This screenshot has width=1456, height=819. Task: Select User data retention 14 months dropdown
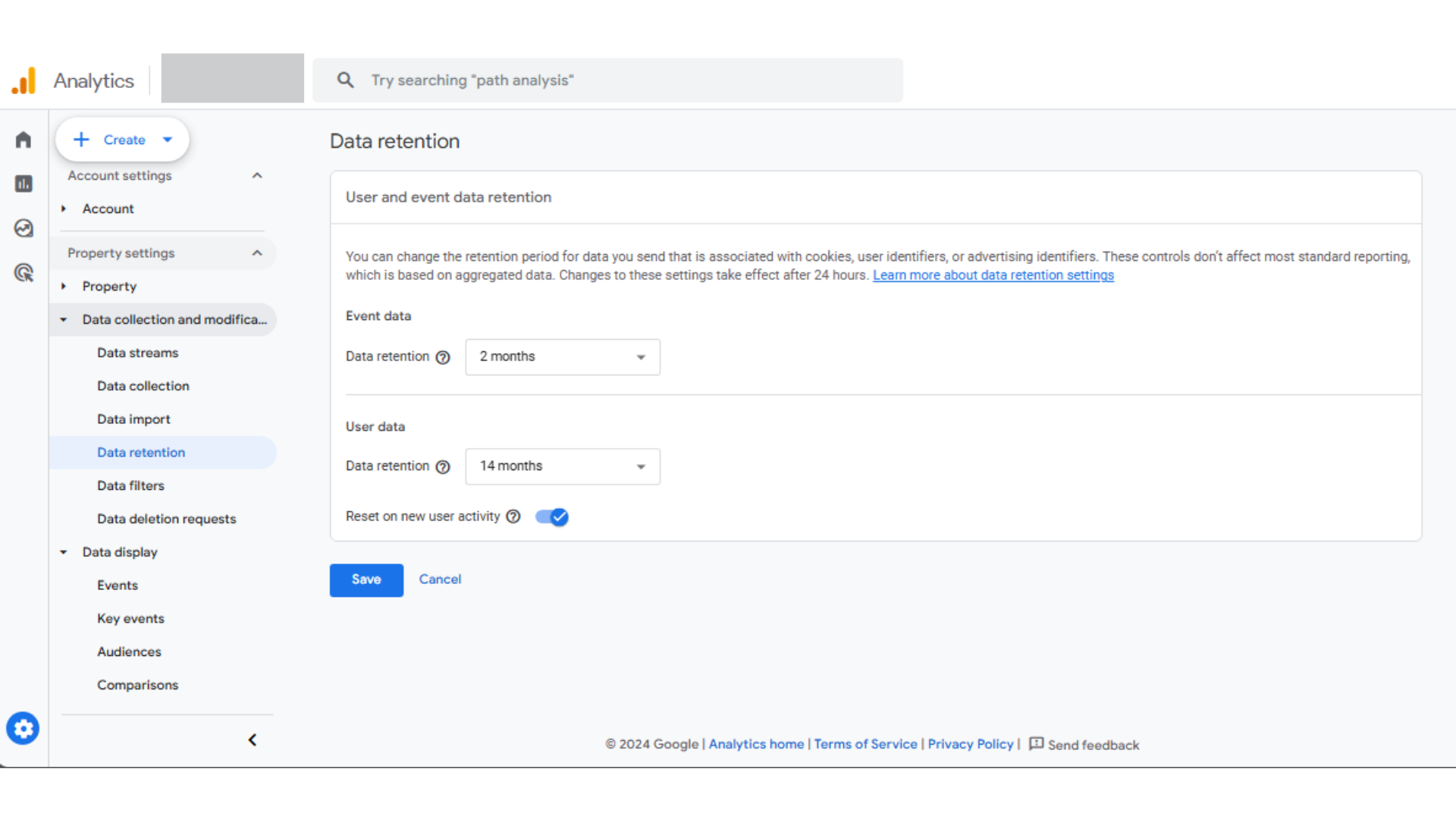click(562, 466)
